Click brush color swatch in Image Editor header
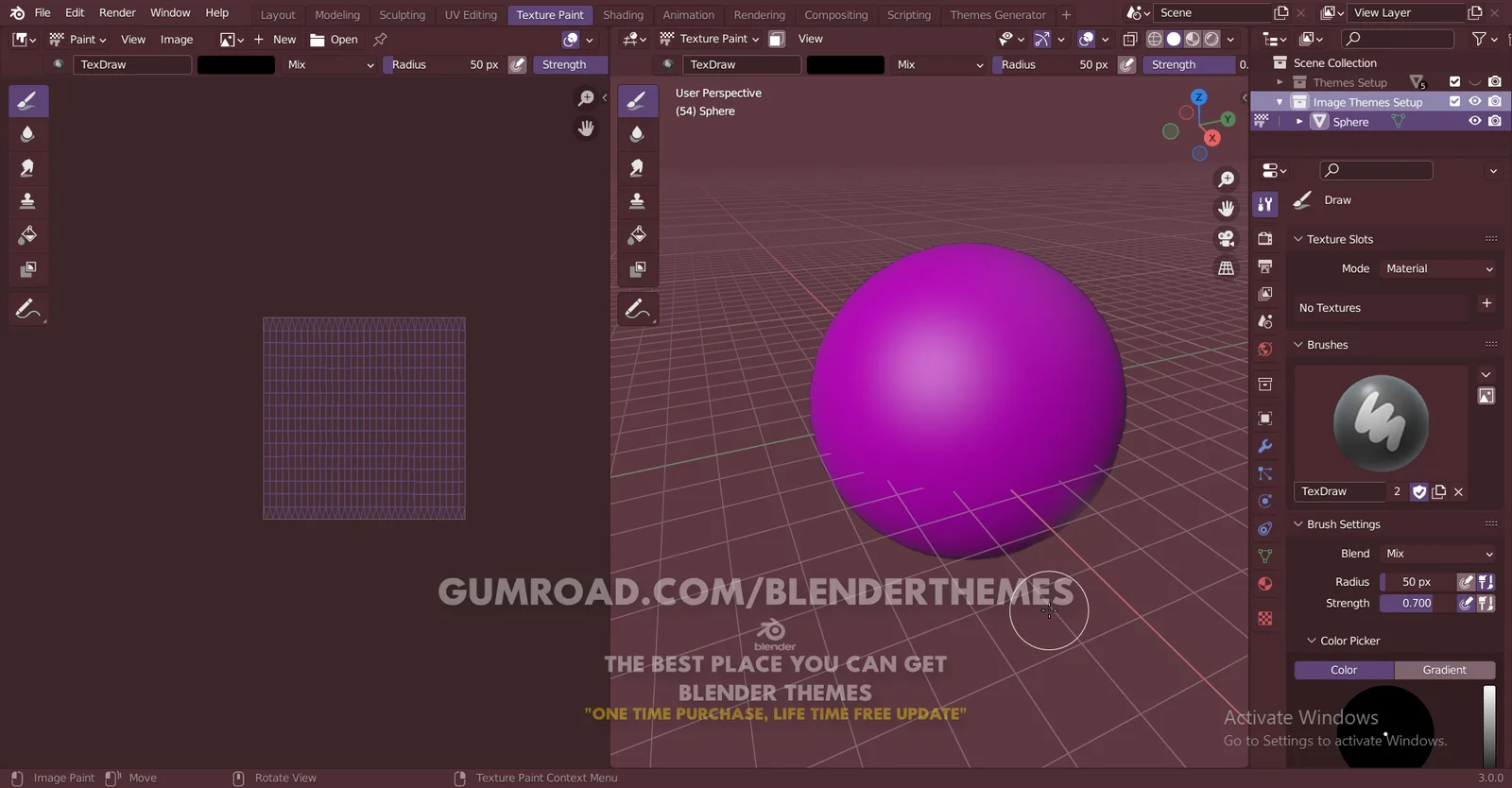 (236, 64)
